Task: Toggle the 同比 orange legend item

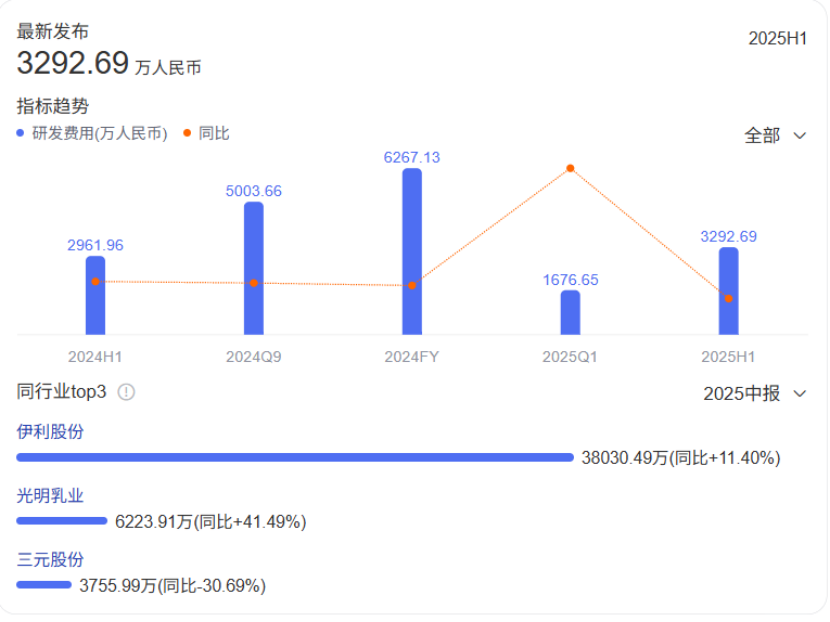Action: (207, 133)
